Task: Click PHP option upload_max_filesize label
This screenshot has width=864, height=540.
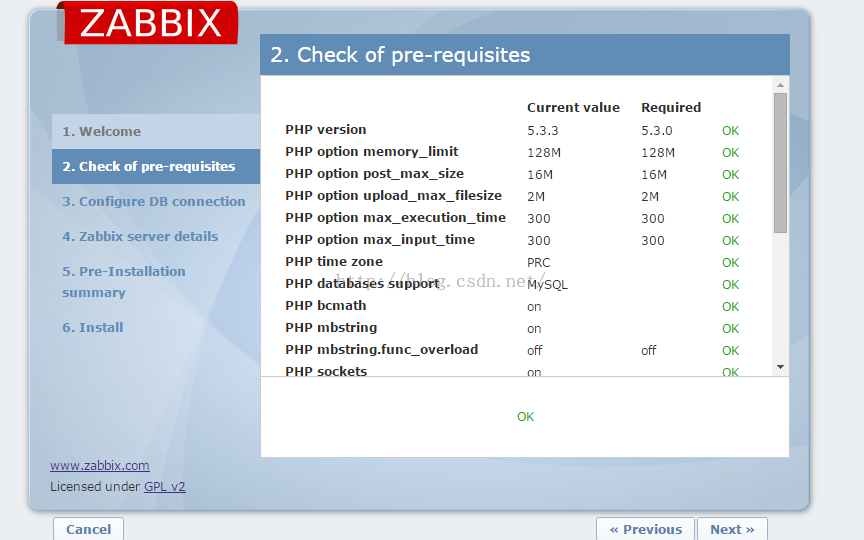Action: tap(393, 196)
